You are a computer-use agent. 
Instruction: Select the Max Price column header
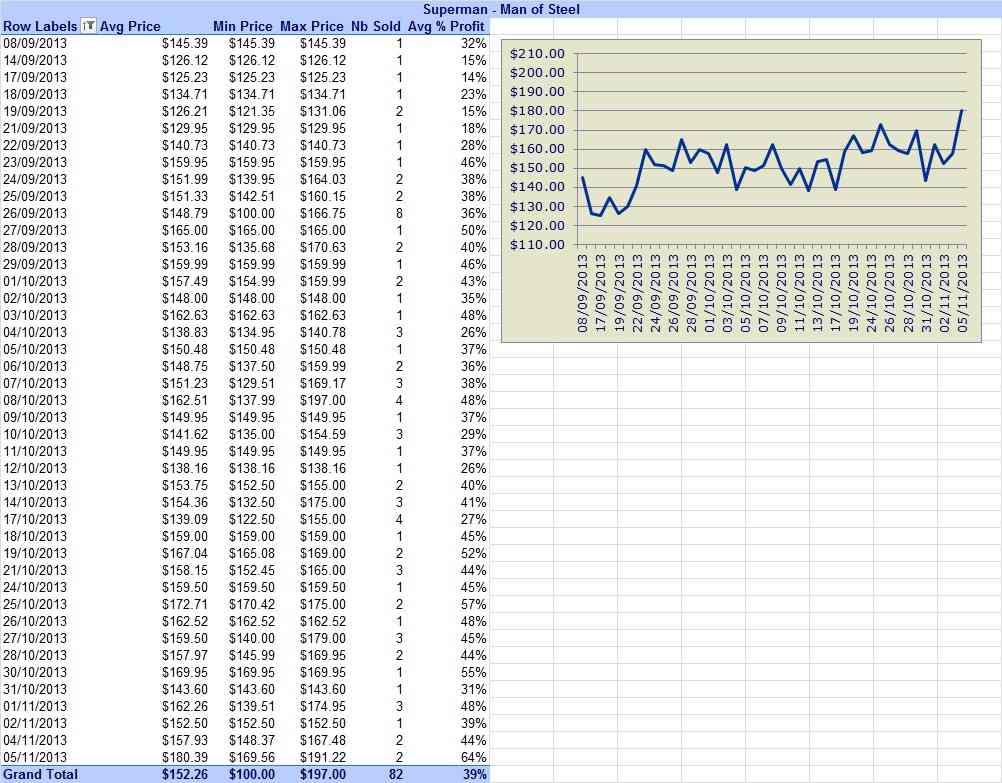tap(312, 26)
